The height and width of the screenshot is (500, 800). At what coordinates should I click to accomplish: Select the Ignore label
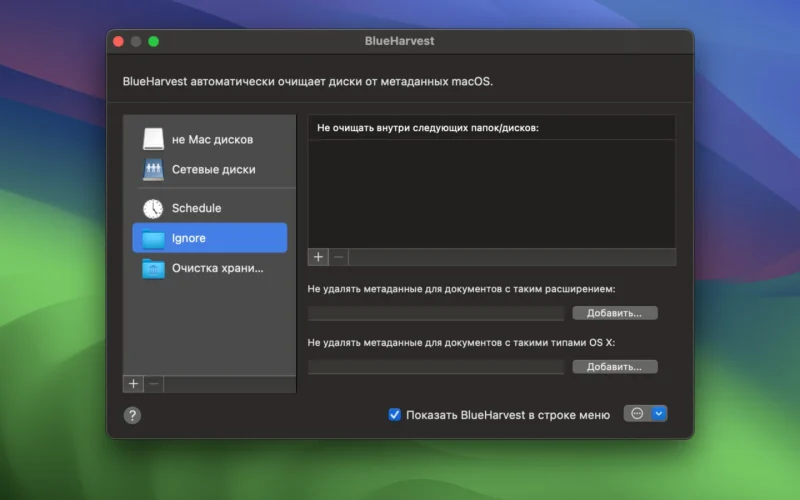coord(189,238)
